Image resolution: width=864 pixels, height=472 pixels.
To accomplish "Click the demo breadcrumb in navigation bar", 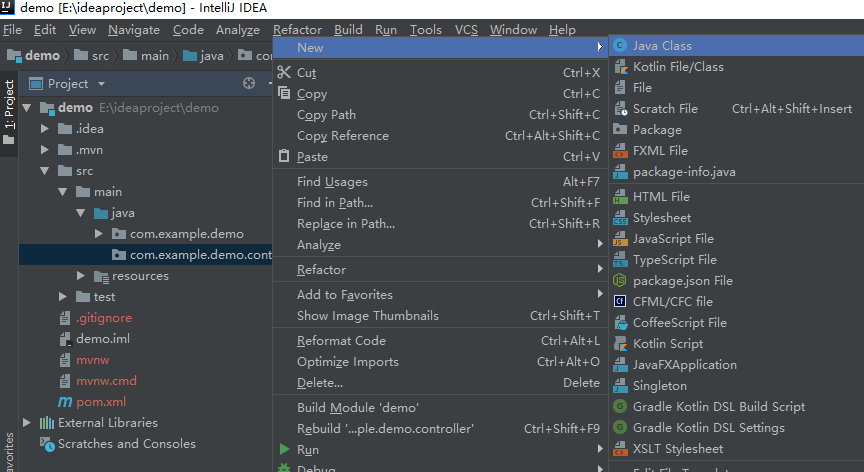I will point(34,56).
